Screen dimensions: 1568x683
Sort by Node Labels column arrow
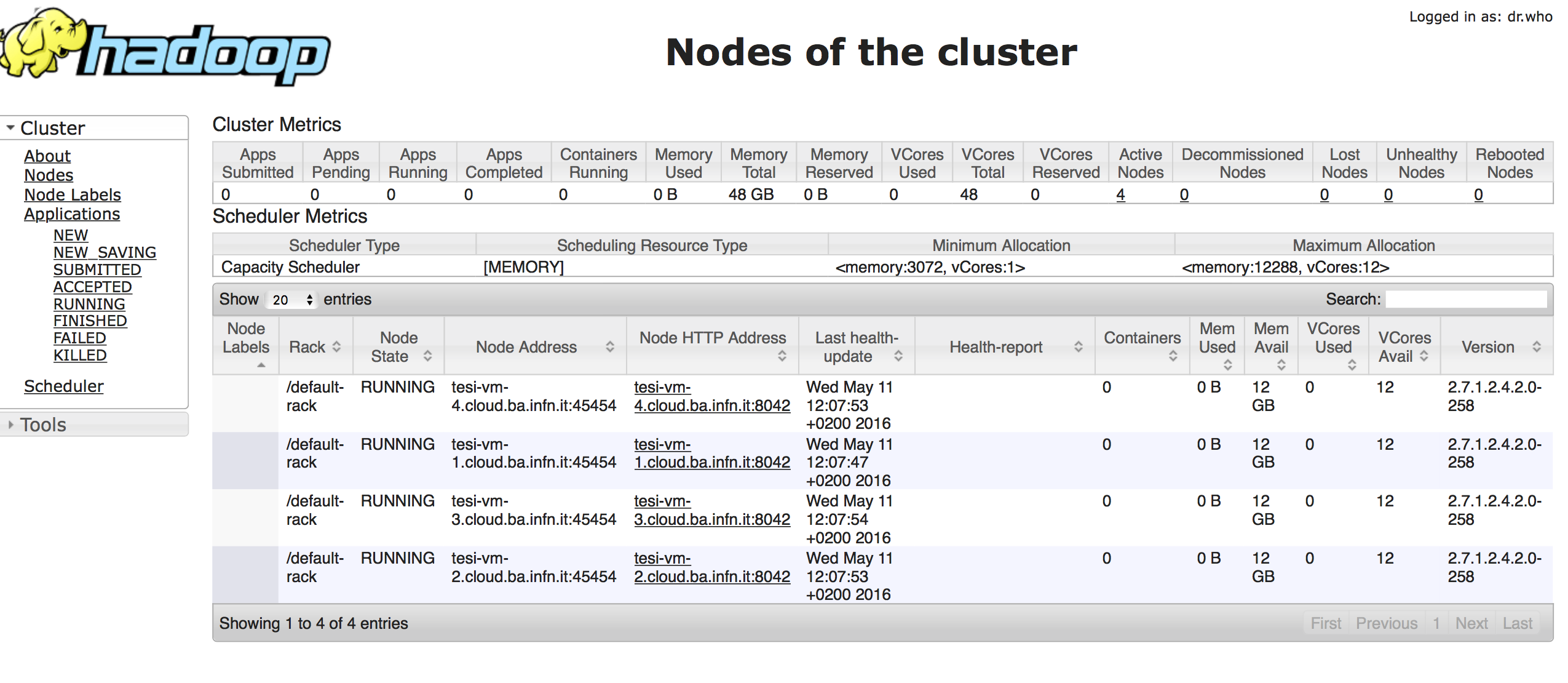[x=261, y=365]
